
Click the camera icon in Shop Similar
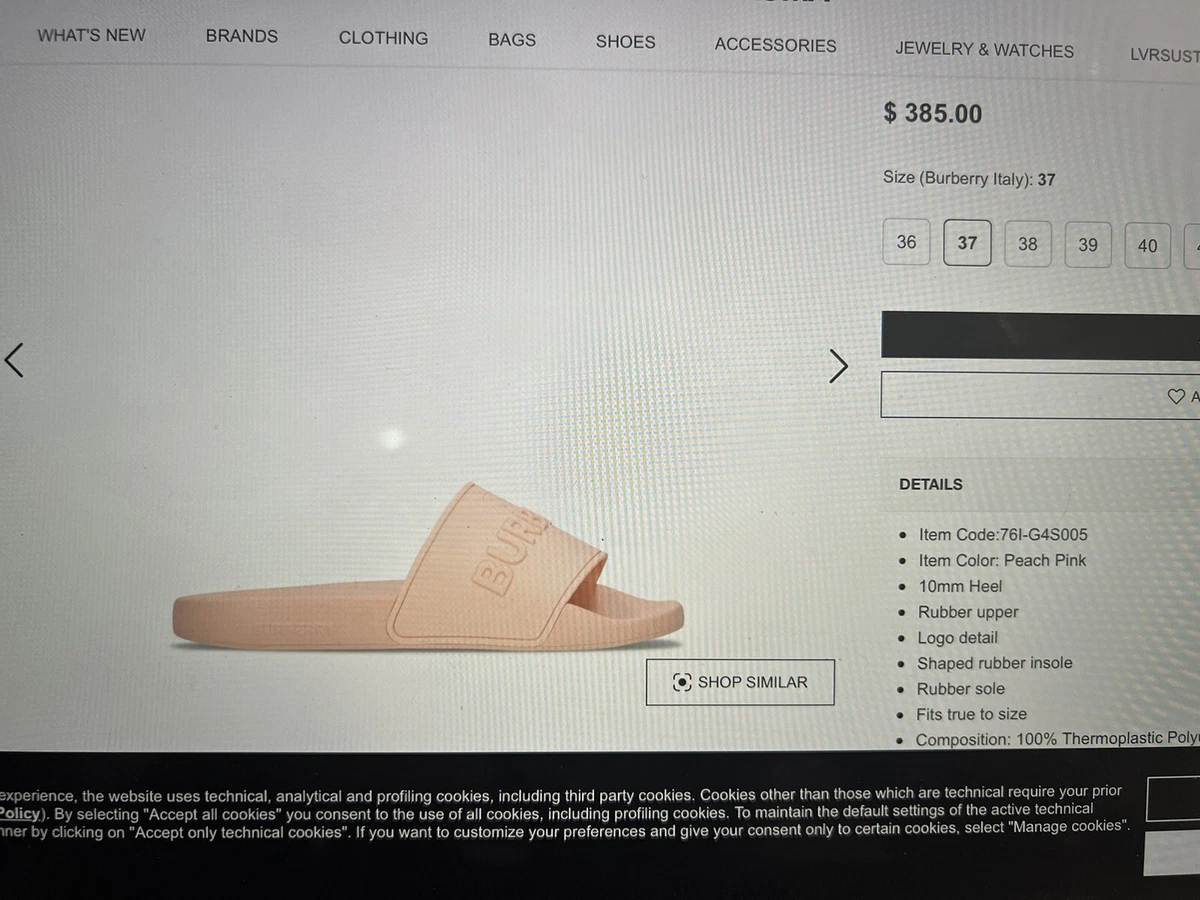point(682,682)
